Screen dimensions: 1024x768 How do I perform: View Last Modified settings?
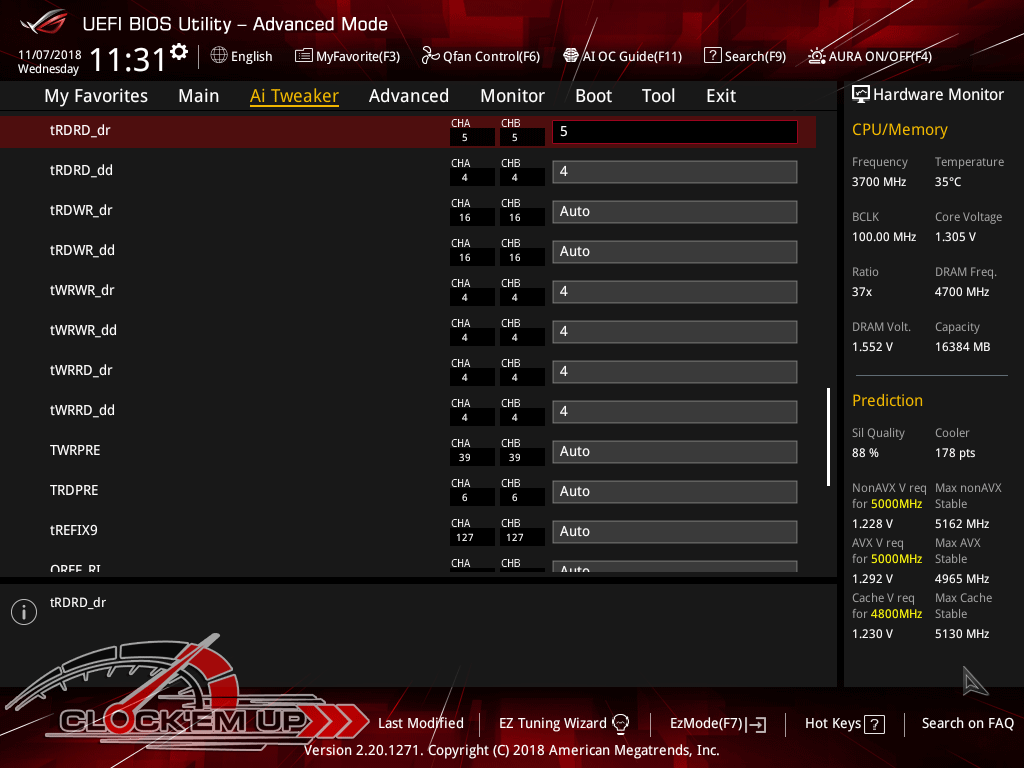[420, 723]
